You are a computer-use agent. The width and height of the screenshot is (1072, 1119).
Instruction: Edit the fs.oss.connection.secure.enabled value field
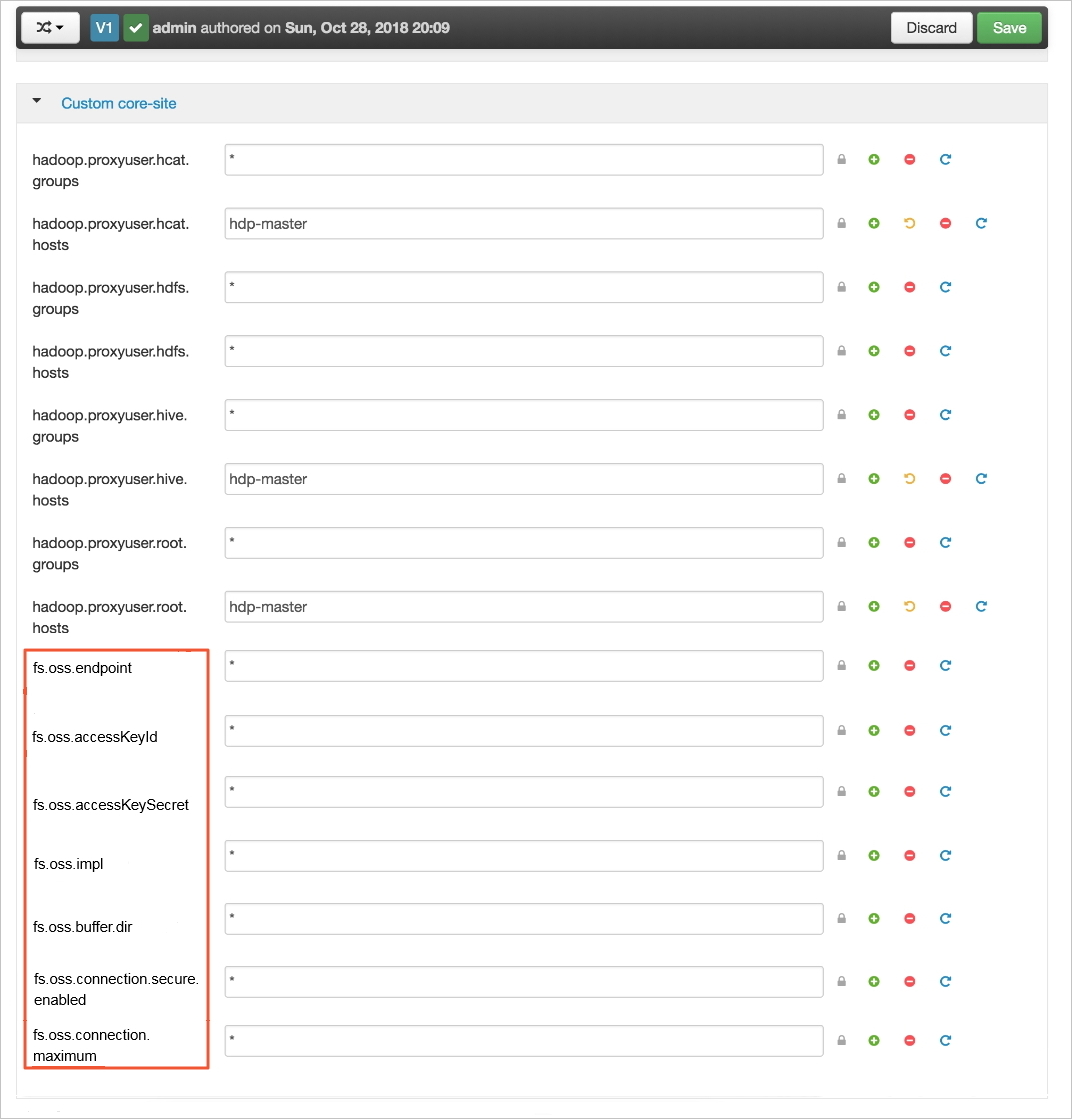pos(524,982)
